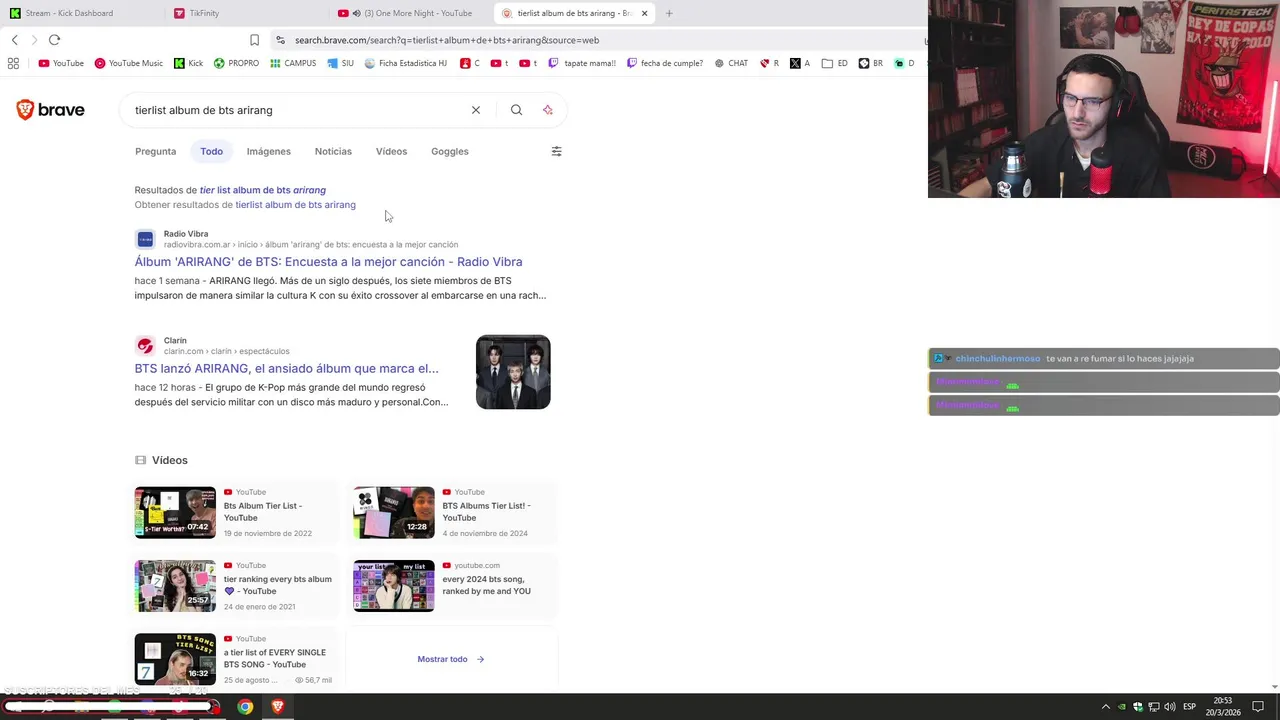Open a new browser tab with plus
The height and width of the screenshot is (720, 1280).
[669, 13]
